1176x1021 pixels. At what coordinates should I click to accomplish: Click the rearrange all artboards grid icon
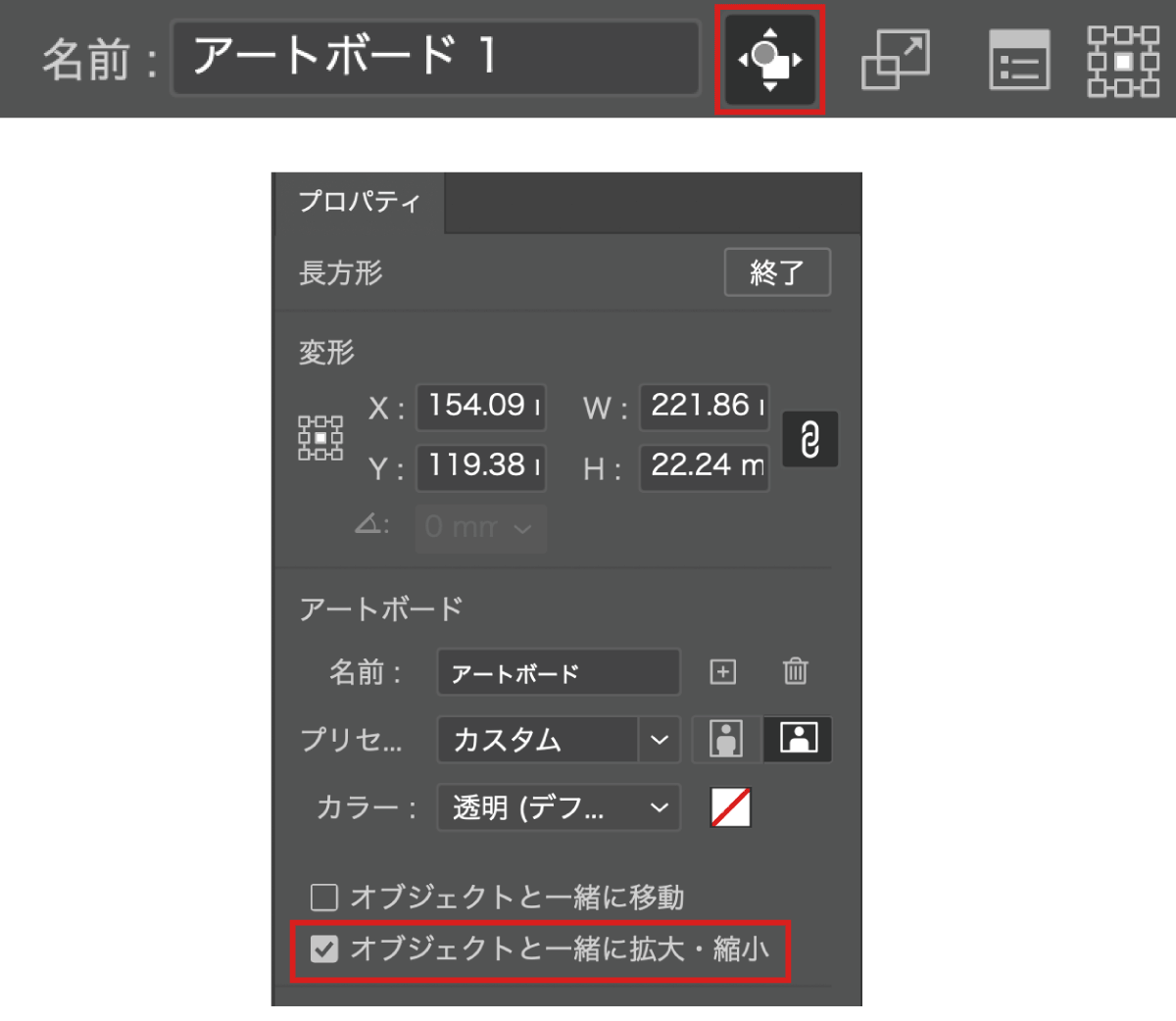(x=1124, y=61)
